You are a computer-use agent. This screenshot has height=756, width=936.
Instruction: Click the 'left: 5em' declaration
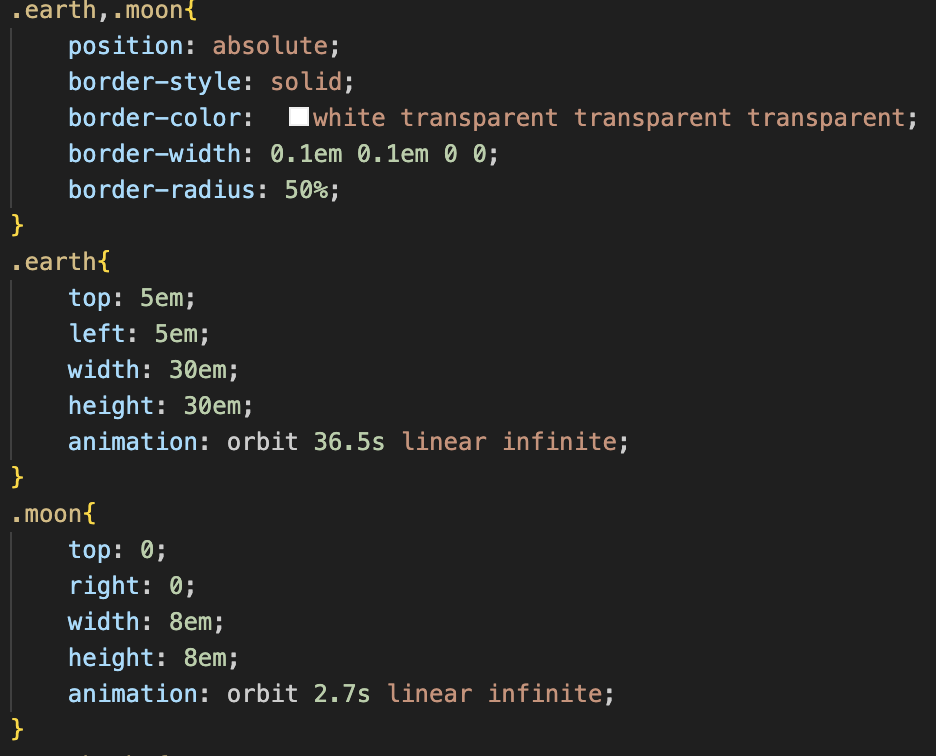click(x=138, y=334)
